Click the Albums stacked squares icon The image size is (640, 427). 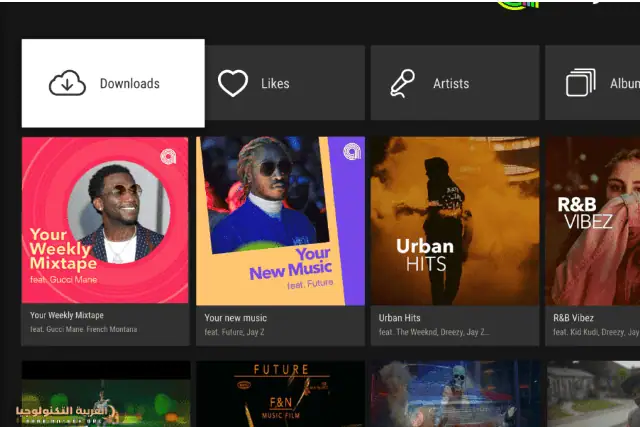click(580, 82)
